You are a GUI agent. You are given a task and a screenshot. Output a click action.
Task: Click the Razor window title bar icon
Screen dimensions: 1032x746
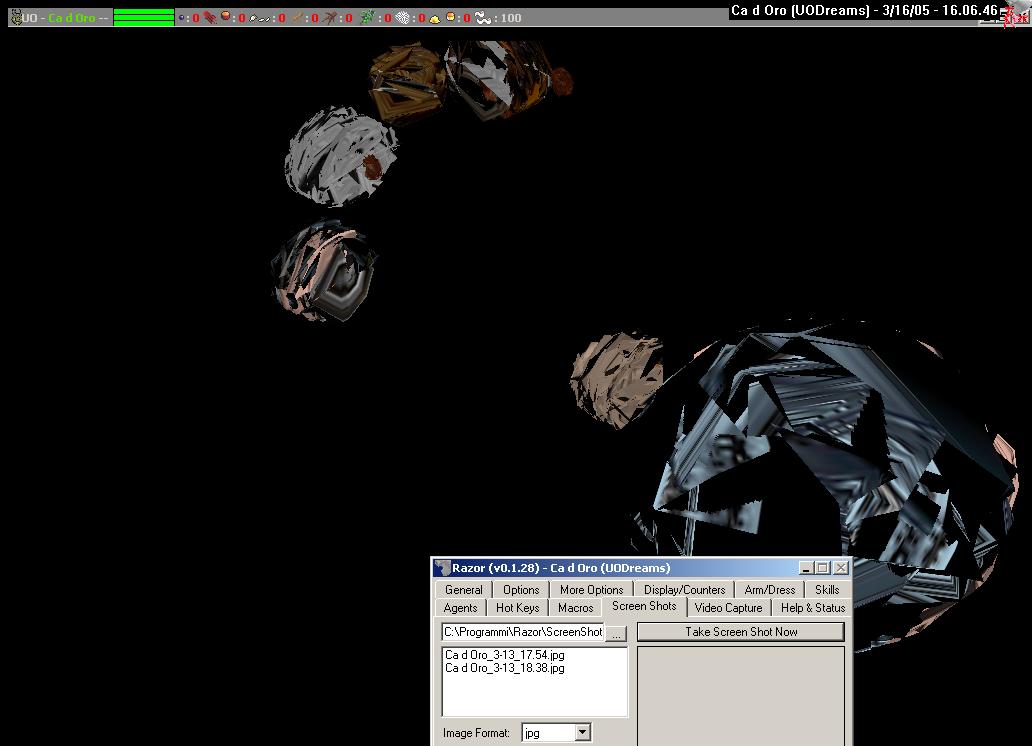pyautogui.click(x=442, y=568)
